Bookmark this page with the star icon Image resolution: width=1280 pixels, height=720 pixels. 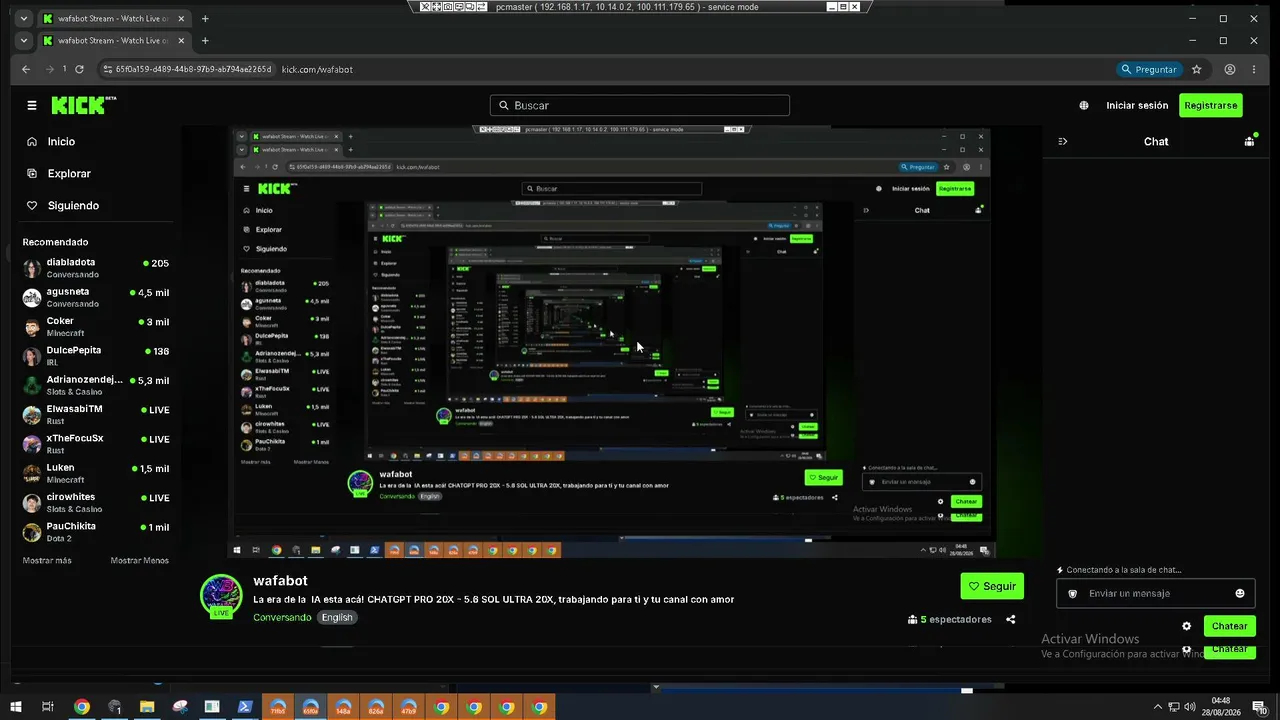tap(1196, 69)
